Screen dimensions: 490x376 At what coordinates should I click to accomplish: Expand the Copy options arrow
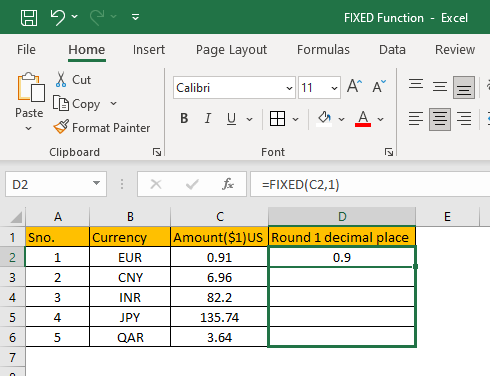tap(114, 103)
